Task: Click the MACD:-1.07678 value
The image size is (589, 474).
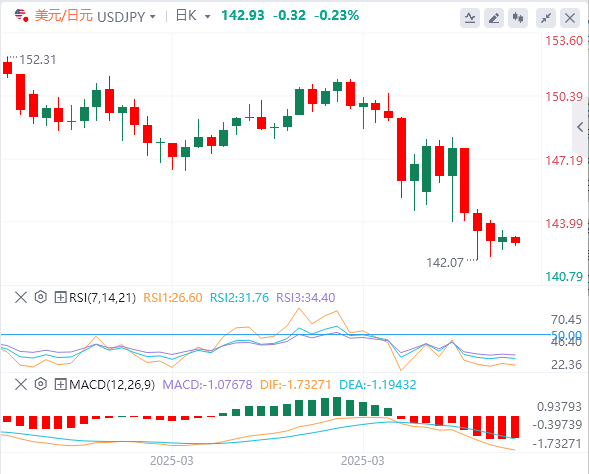Action: (x=207, y=385)
